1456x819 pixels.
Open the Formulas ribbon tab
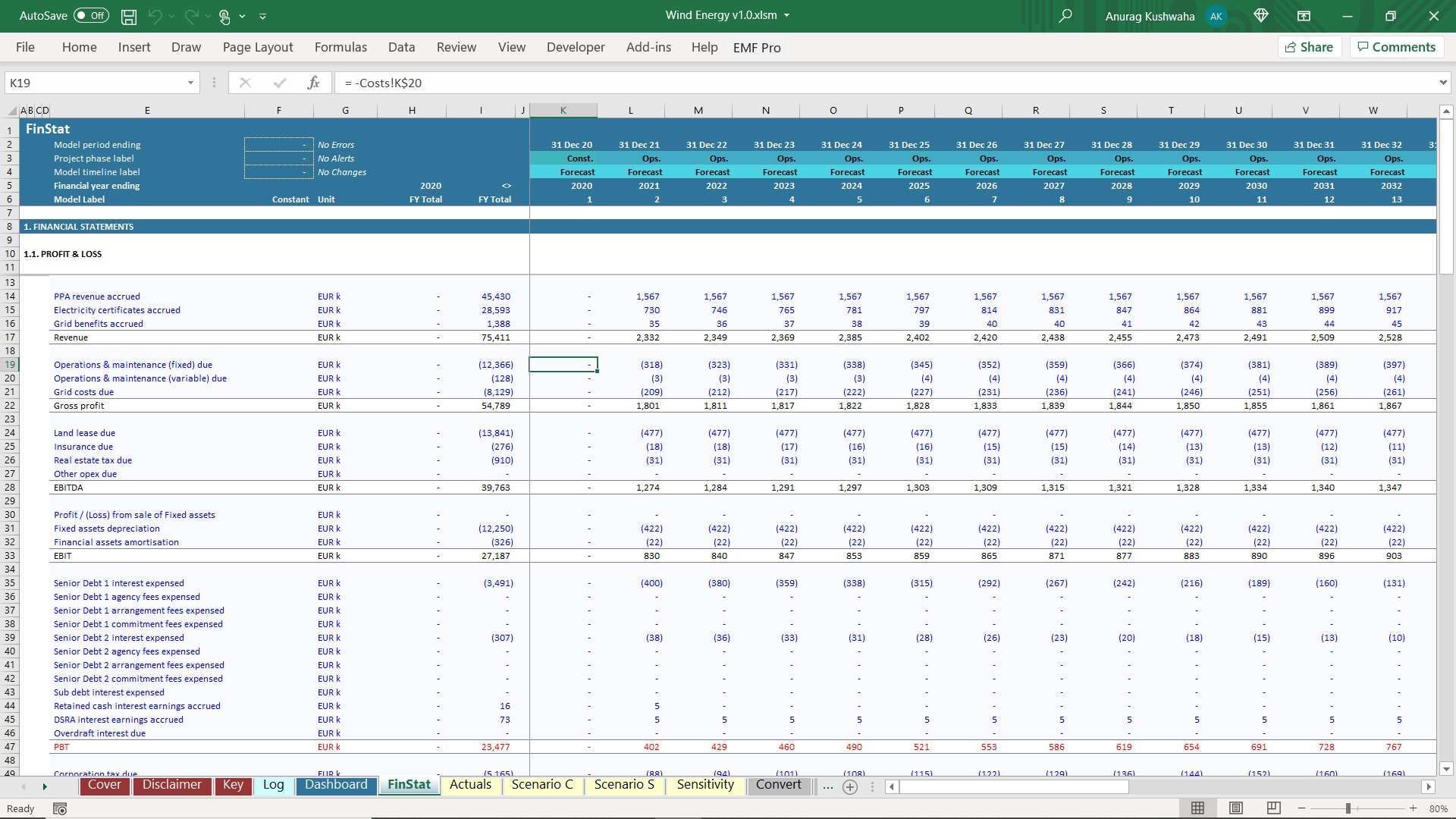340,47
